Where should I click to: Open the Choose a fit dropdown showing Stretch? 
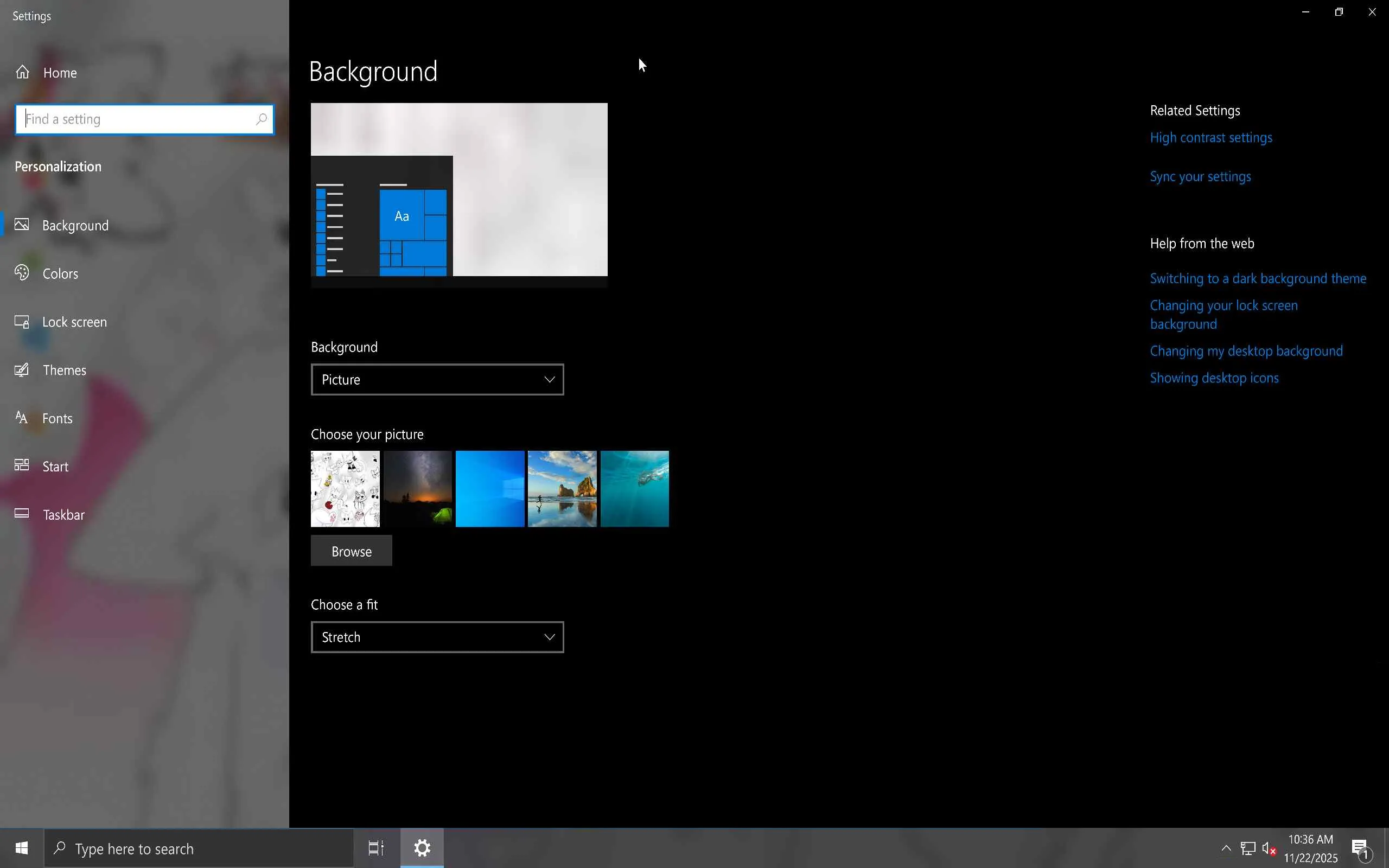pos(437,637)
